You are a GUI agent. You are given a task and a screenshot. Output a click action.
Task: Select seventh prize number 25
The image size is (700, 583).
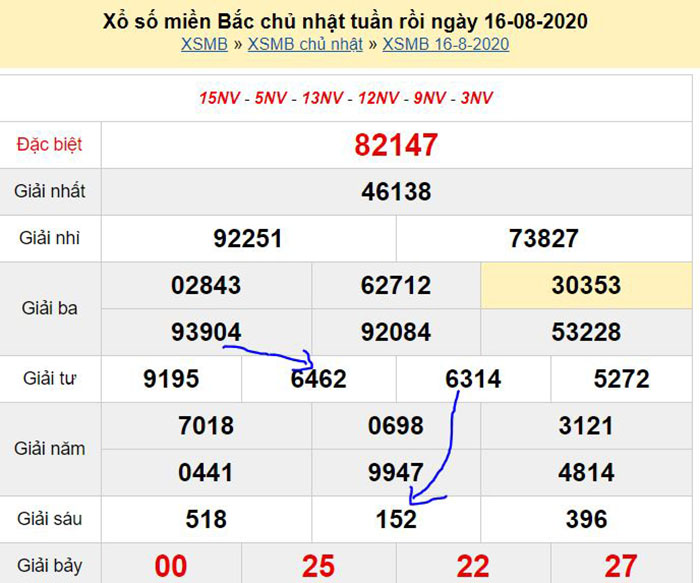click(318, 566)
